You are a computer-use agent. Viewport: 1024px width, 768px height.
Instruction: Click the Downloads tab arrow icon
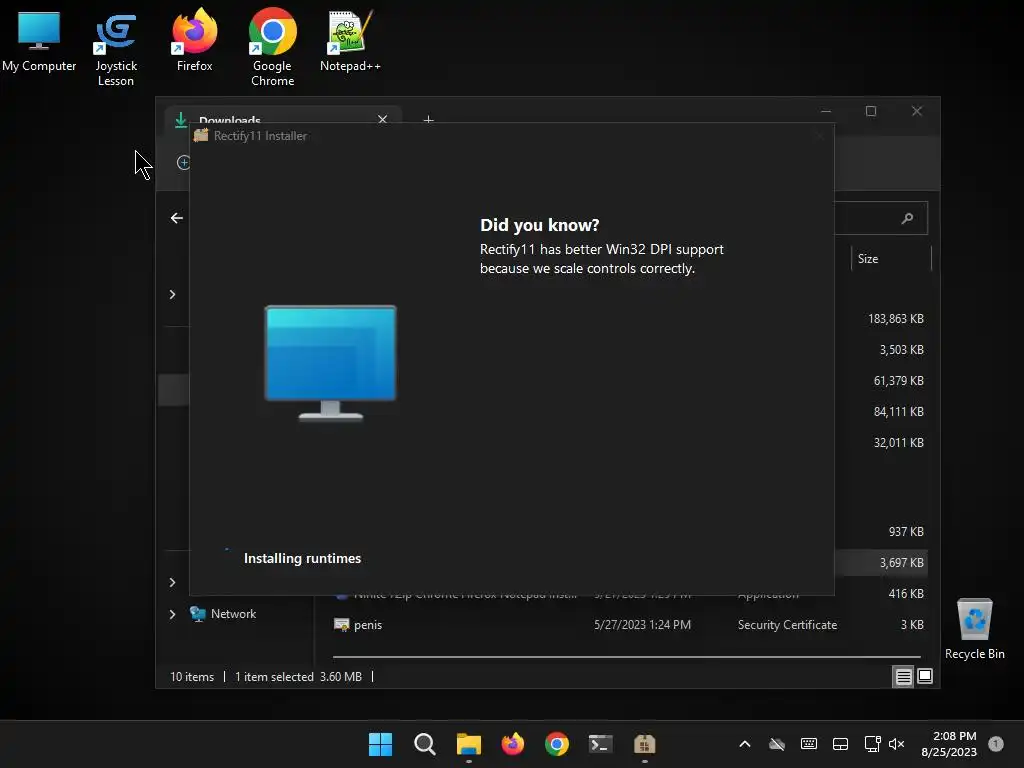coord(181,120)
